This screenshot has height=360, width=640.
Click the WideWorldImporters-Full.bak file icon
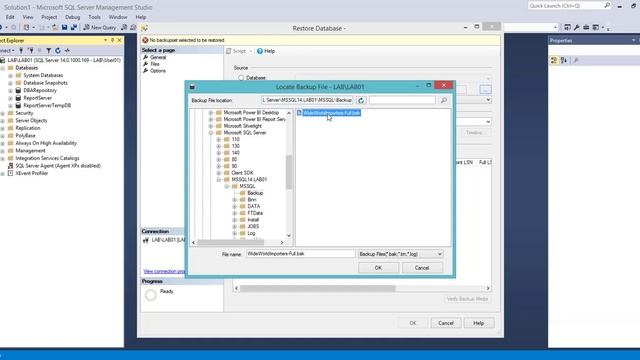point(299,113)
